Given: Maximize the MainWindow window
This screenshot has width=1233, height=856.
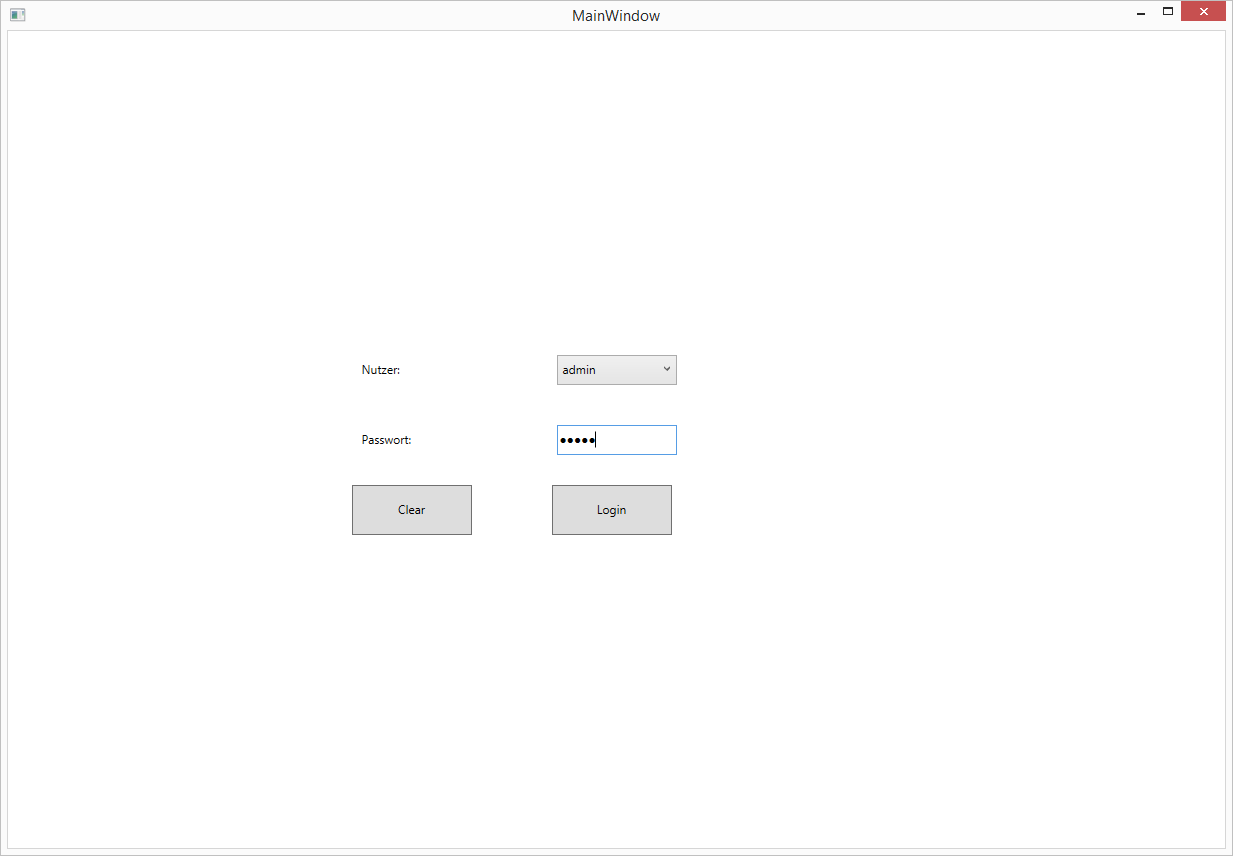Looking at the screenshot, I should pyautogui.click(x=1167, y=12).
